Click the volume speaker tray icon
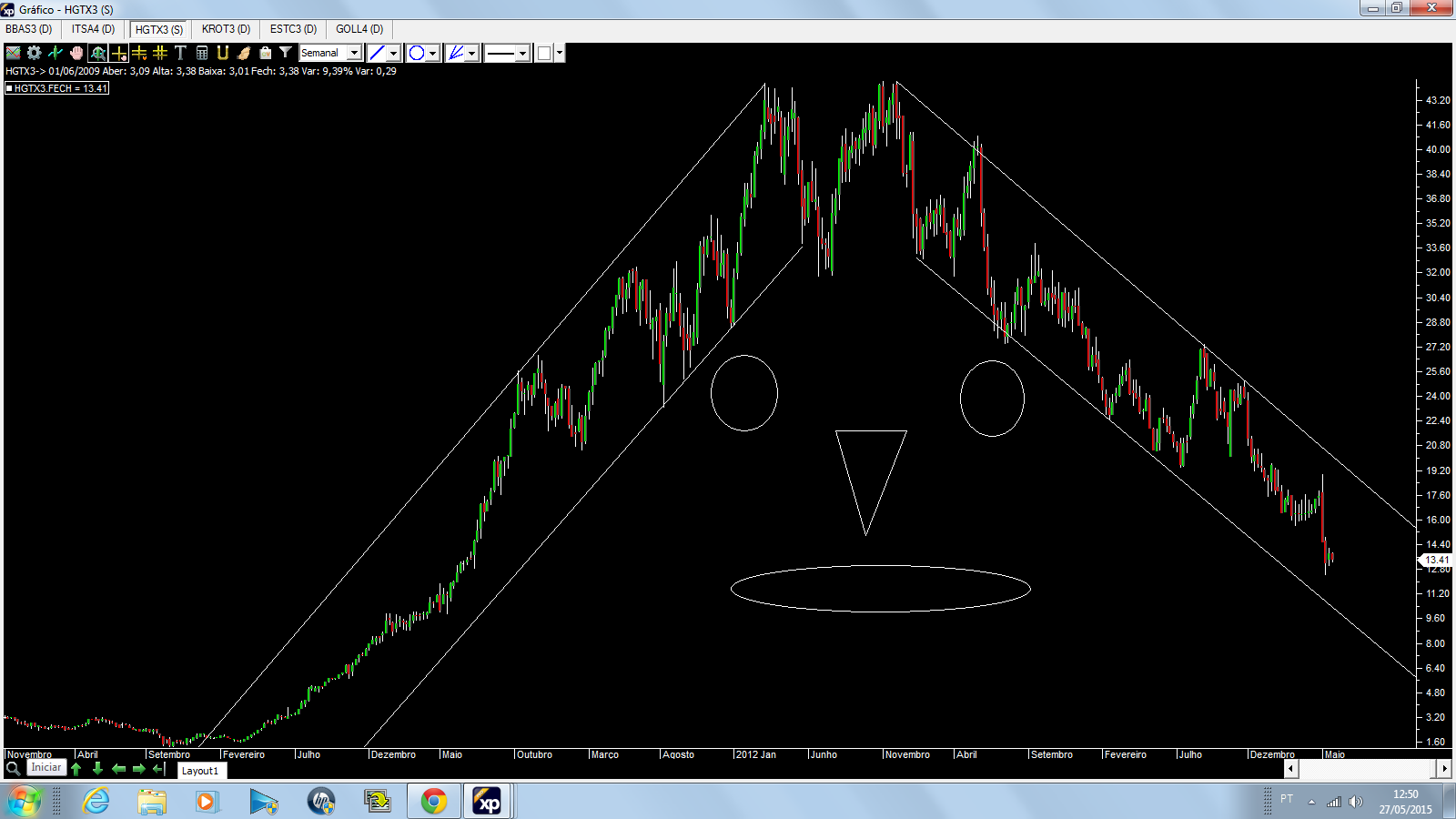The width and height of the screenshot is (1456, 819). 1356,802
